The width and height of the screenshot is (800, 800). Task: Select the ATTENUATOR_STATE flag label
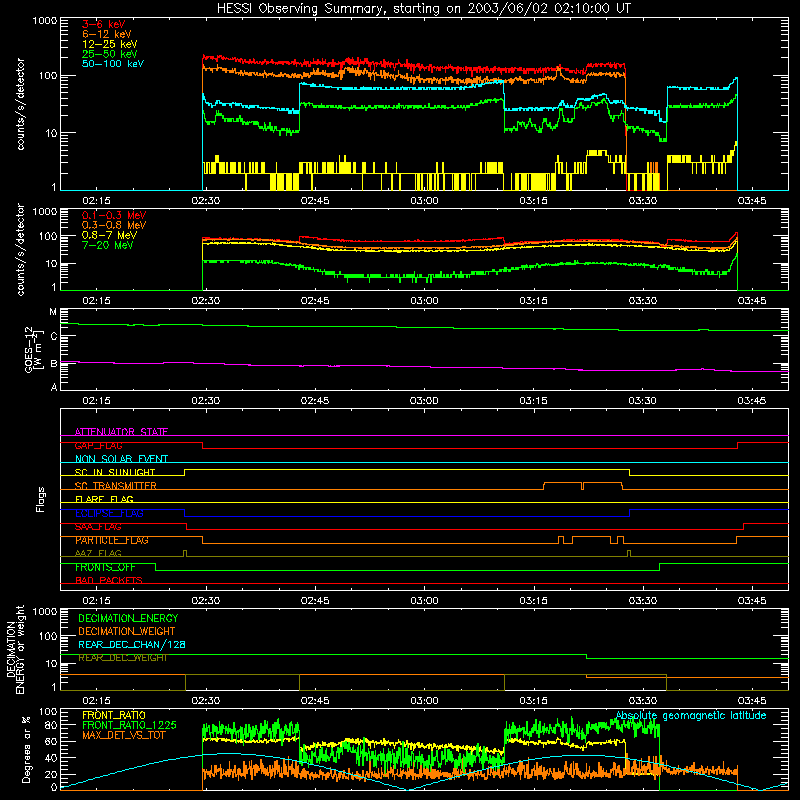[x=121, y=432]
